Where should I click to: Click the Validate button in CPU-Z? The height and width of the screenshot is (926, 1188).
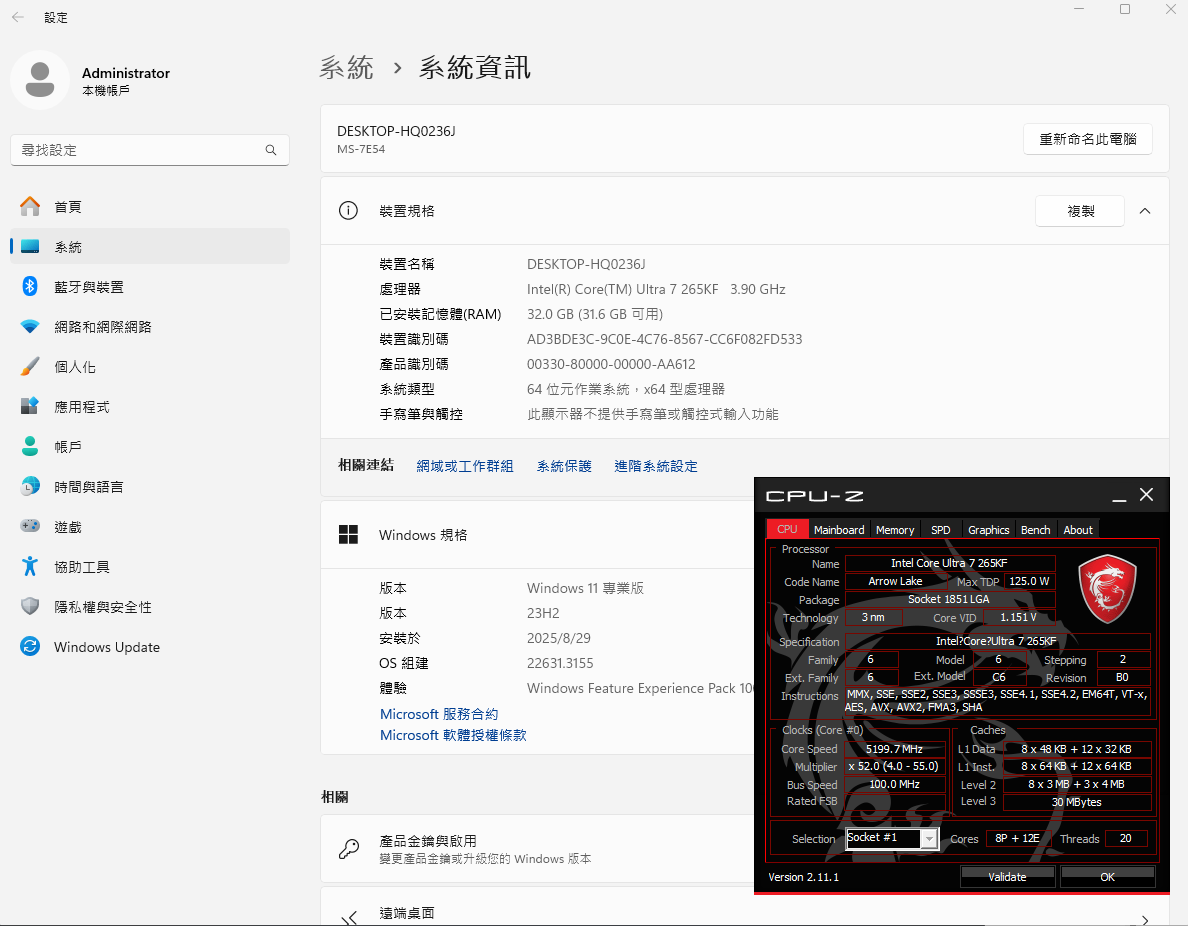(x=1007, y=877)
